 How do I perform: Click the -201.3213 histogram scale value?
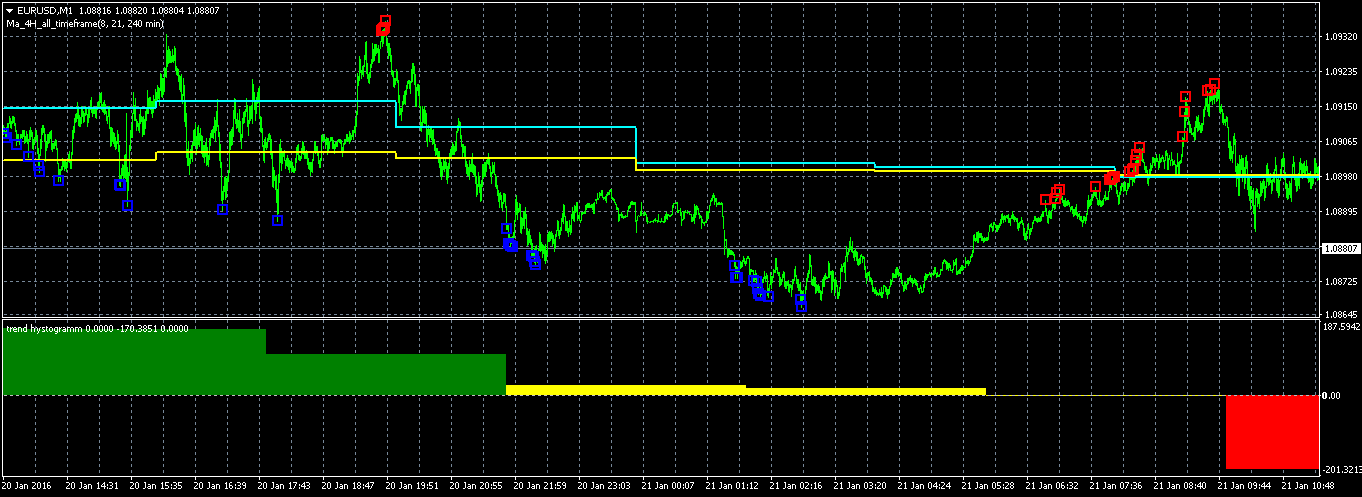point(1341,469)
